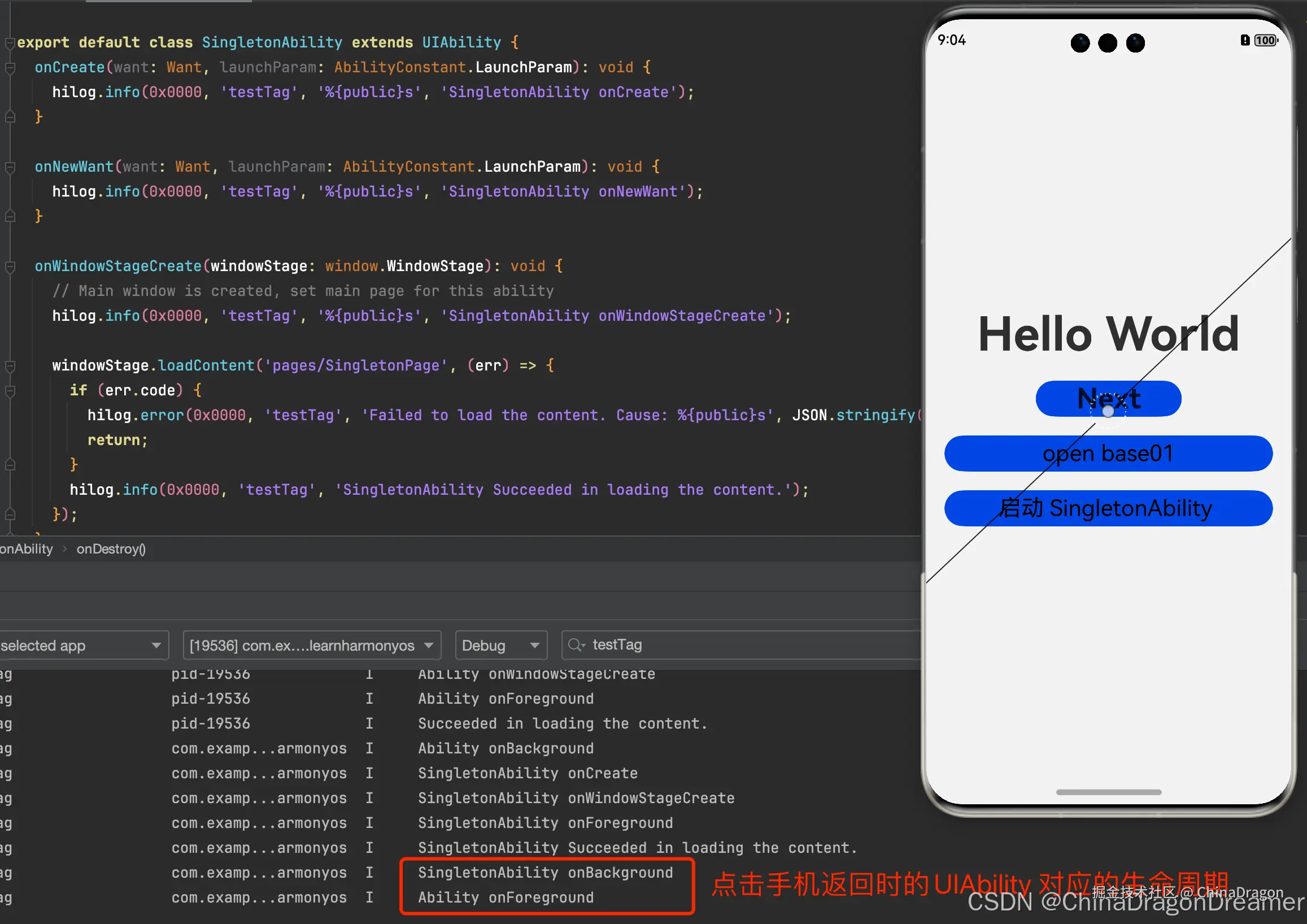
Task: Click 'pages/SingletonPage' string in loadContent call
Action: (x=356, y=365)
